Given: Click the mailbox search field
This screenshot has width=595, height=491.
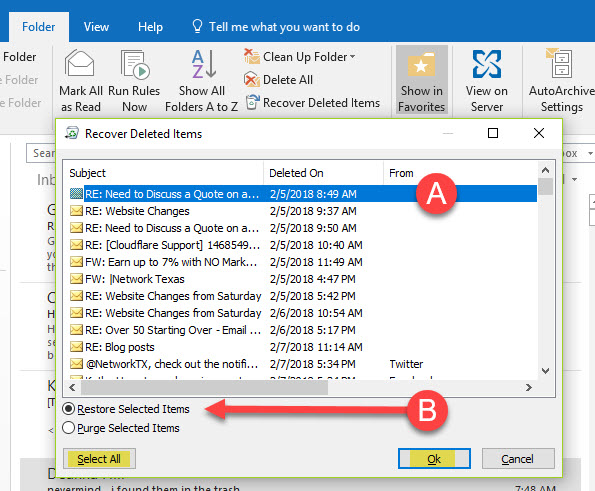Looking at the screenshot, I should point(41,153).
